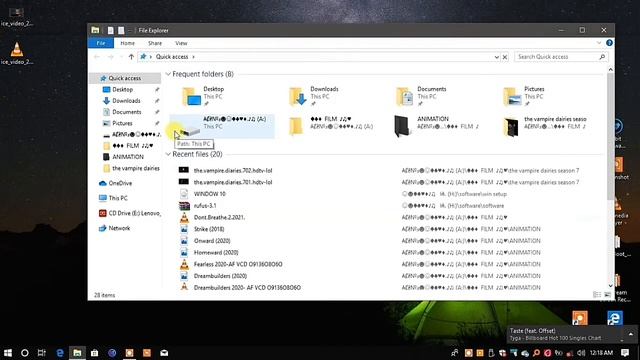Select Homeward (2020) recent file
The height and width of the screenshot is (360, 640).
(216, 253)
